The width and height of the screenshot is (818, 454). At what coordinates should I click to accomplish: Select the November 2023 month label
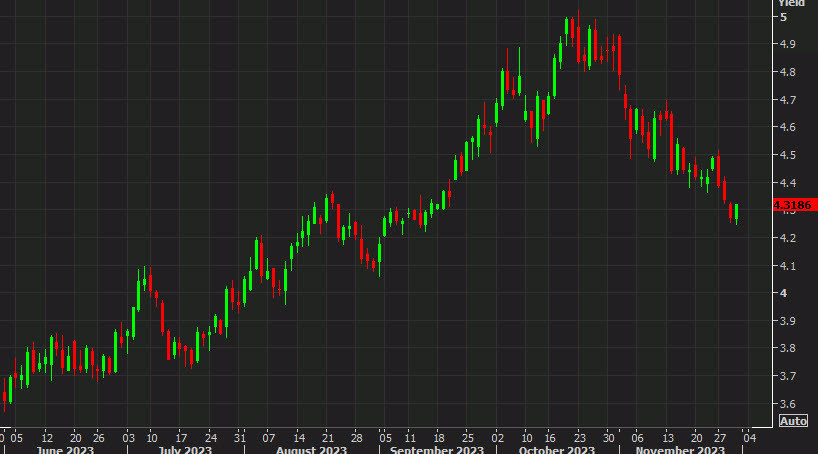pyautogui.click(x=680, y=450)
